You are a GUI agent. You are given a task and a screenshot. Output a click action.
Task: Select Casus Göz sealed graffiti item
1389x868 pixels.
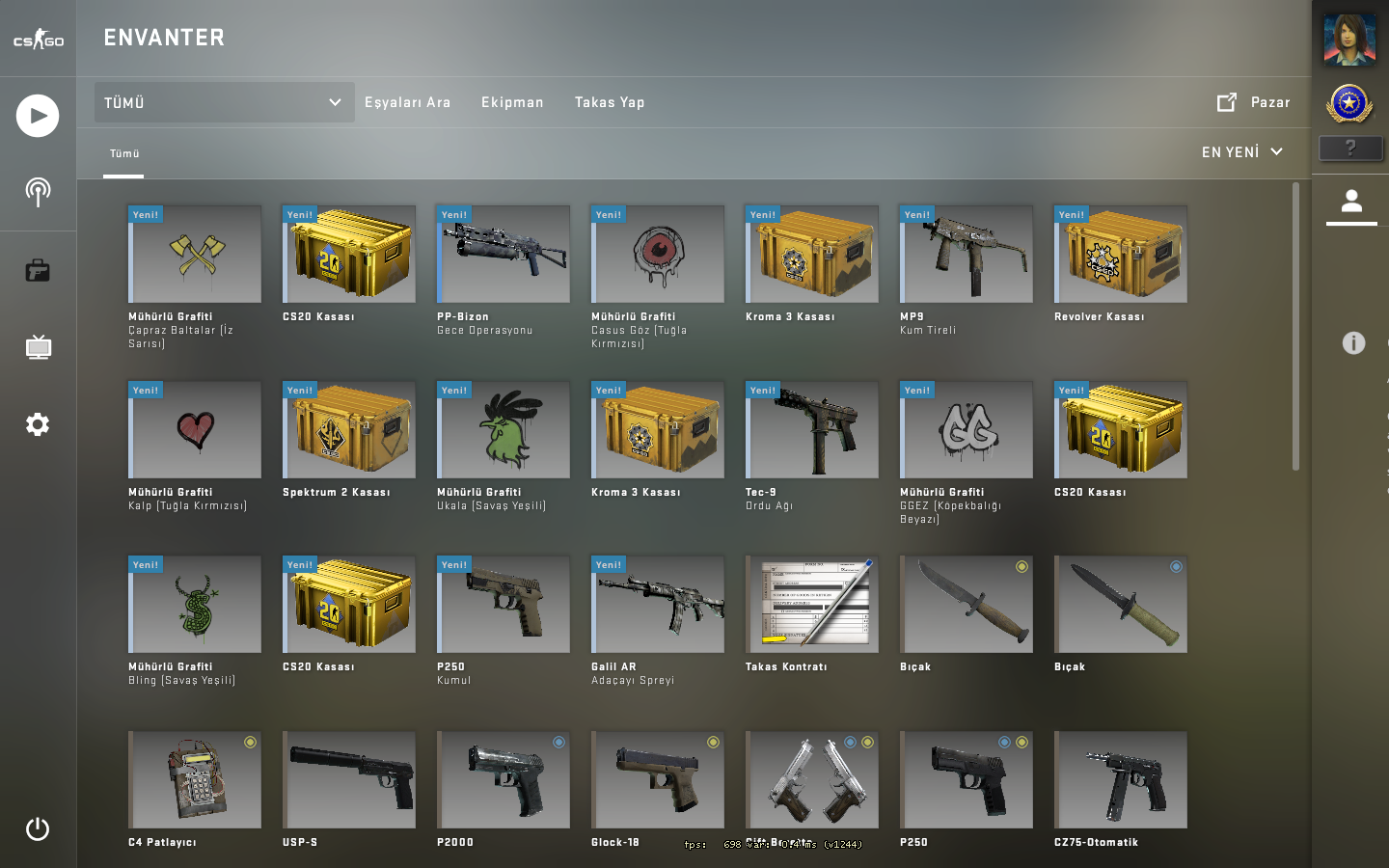pos(658,254)
